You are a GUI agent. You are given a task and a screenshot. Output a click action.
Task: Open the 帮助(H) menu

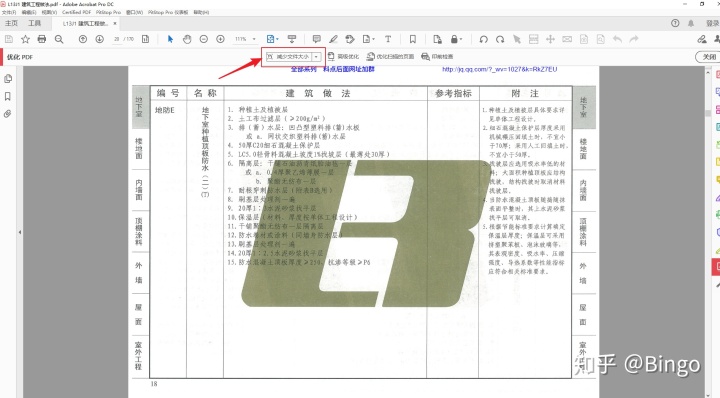coord(201,12)
